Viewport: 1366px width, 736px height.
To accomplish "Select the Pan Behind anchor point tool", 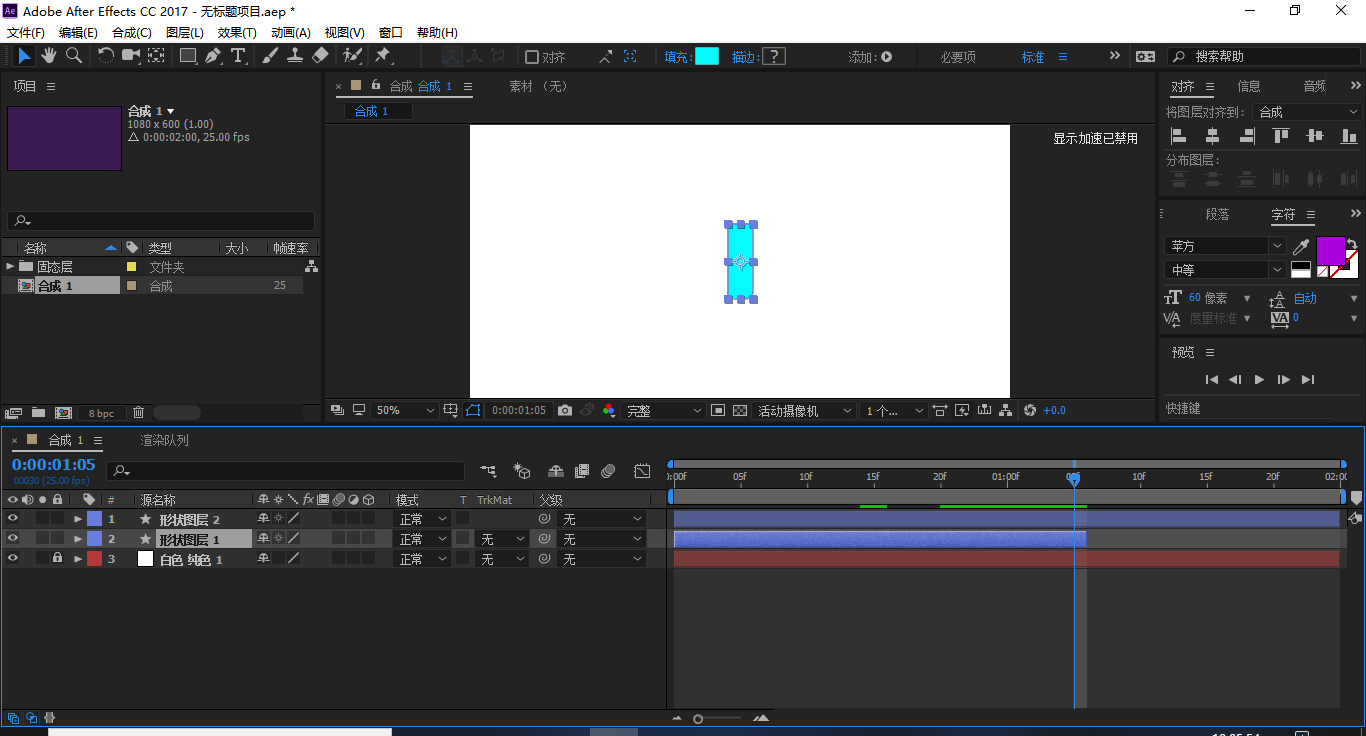I will coord(157,56).
